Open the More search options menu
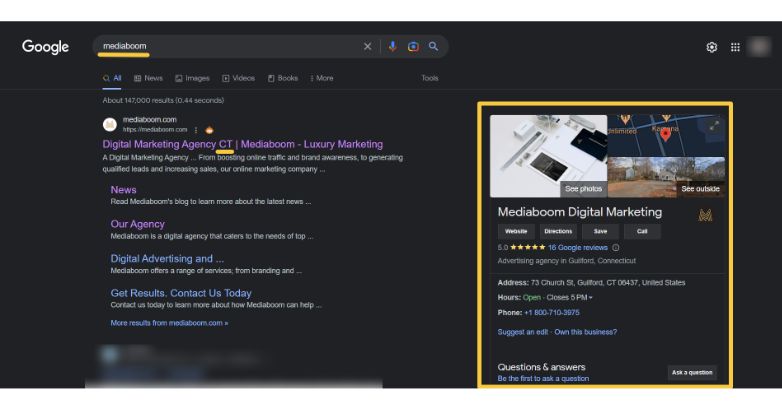This screenshot has height=410, width=782. [322, 78]
